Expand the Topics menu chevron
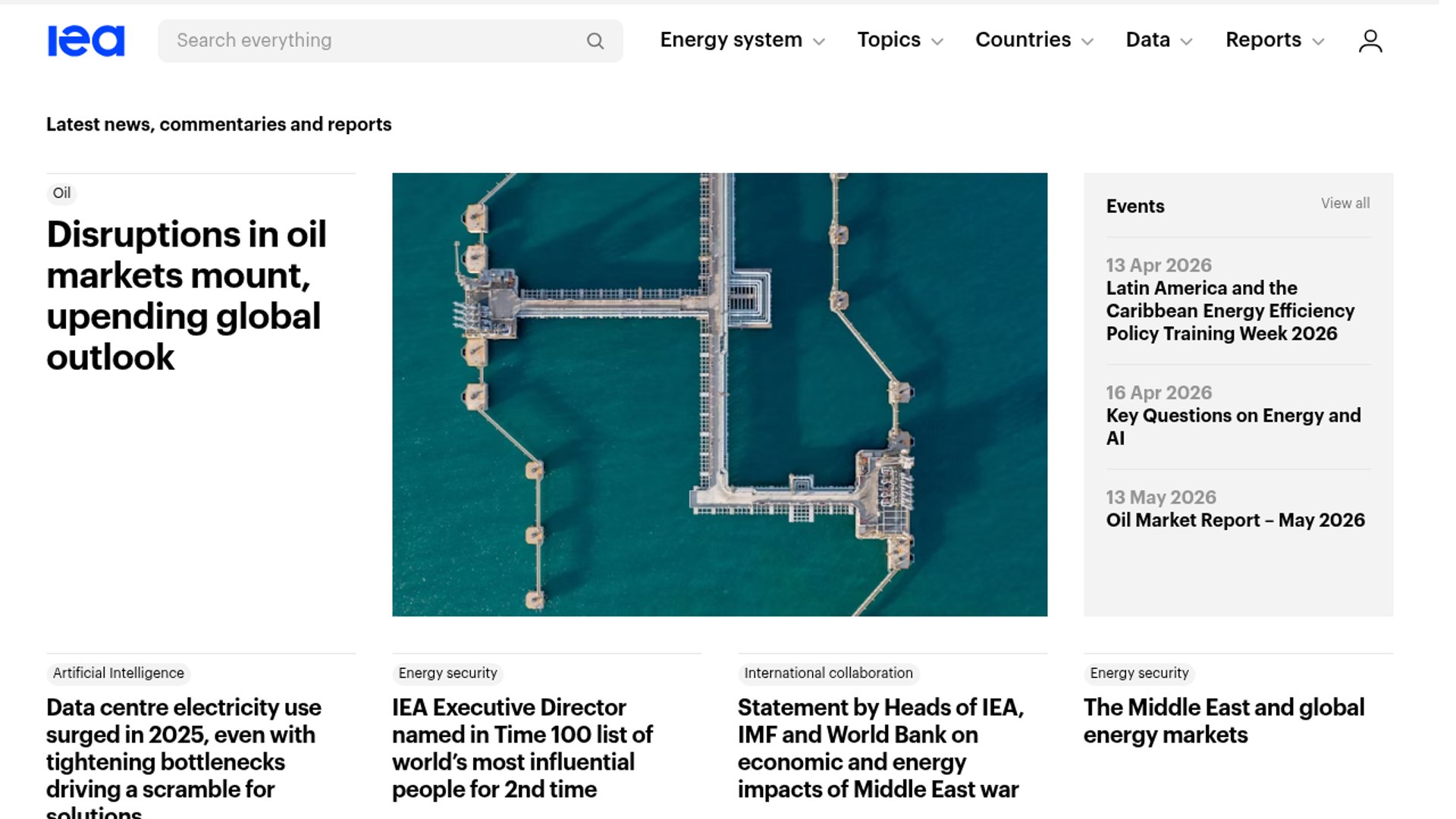Screen dimensions: 1456x819 coord(937,42)
